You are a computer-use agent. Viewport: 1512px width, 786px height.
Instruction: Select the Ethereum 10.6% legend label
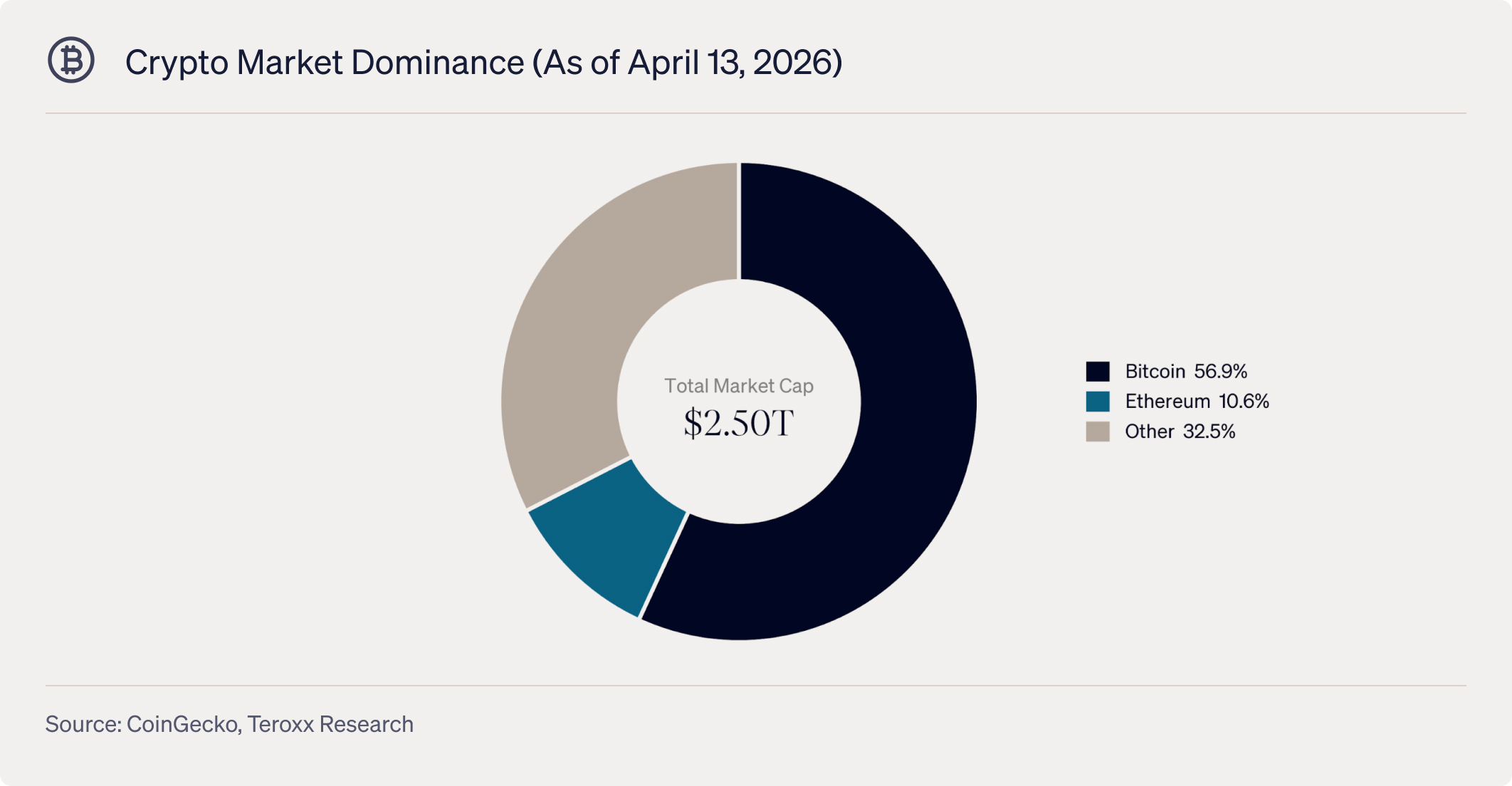(x=1197, y=402)
